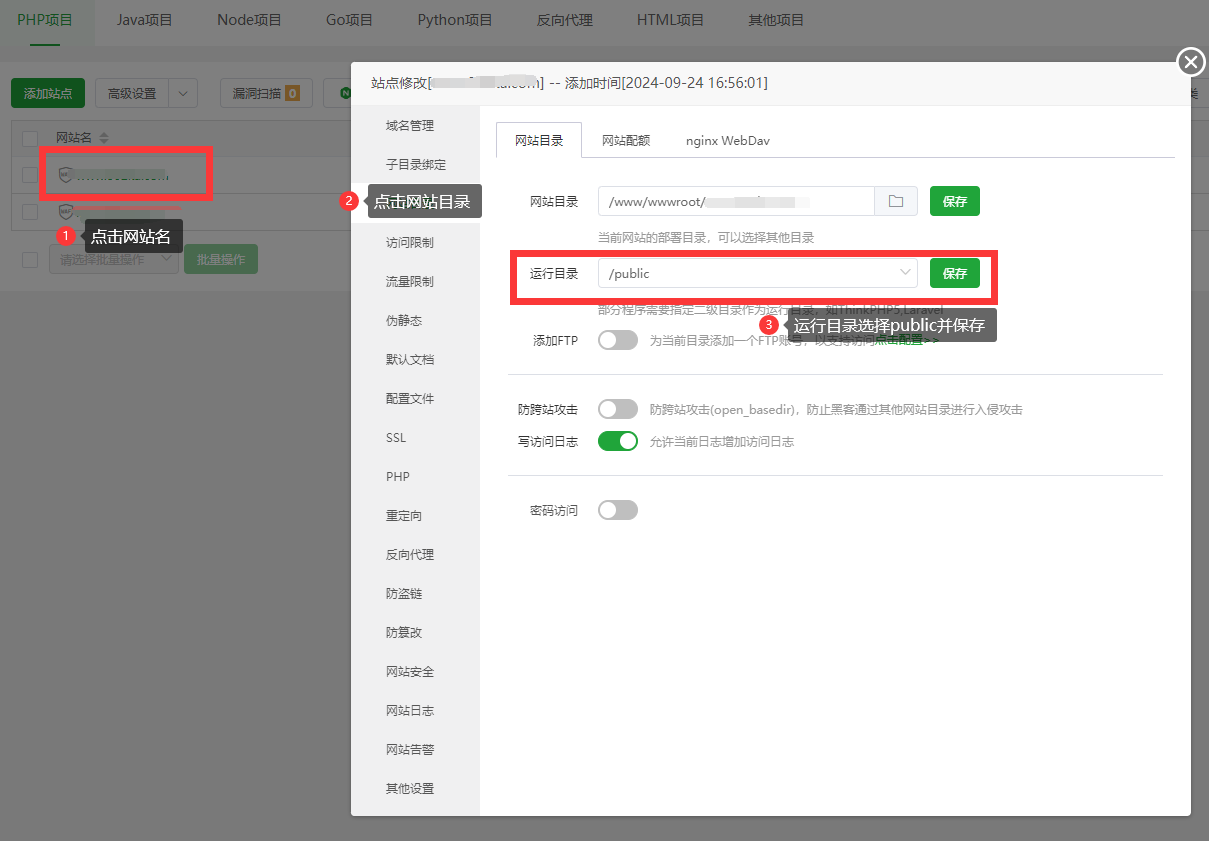
Task: Open the 伪静态 sidebar menu item
Action: (x=404, y=321)
